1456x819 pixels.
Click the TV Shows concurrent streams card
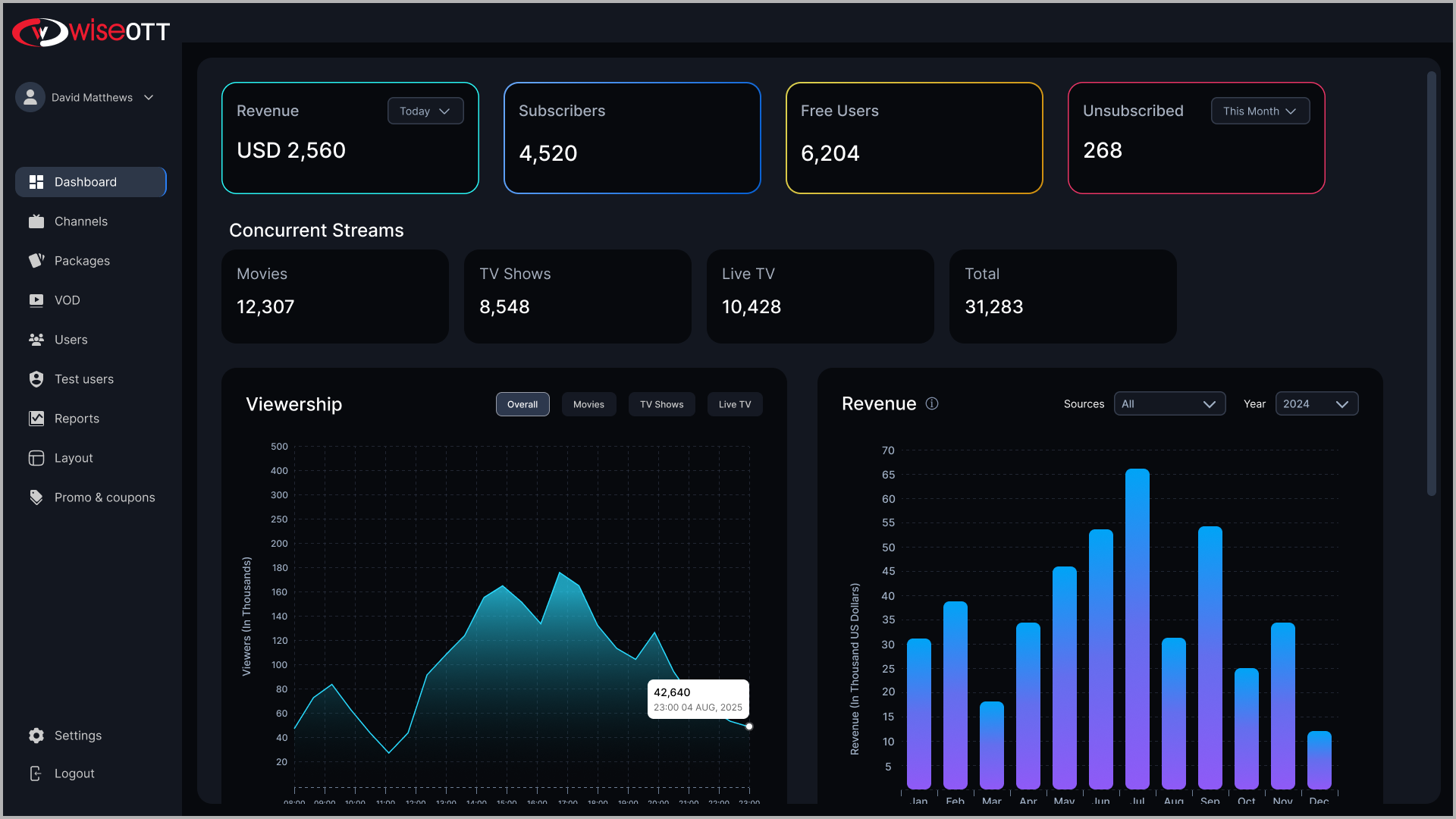point(578,297)
